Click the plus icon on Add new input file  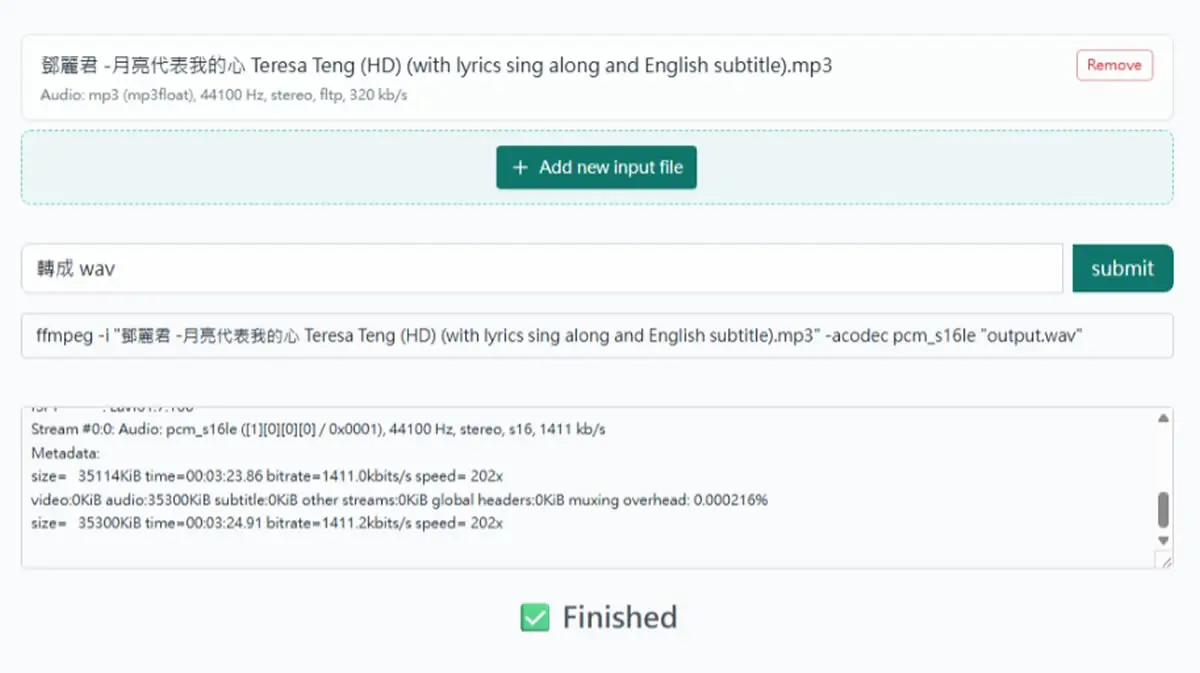click(x=519, y=168)
